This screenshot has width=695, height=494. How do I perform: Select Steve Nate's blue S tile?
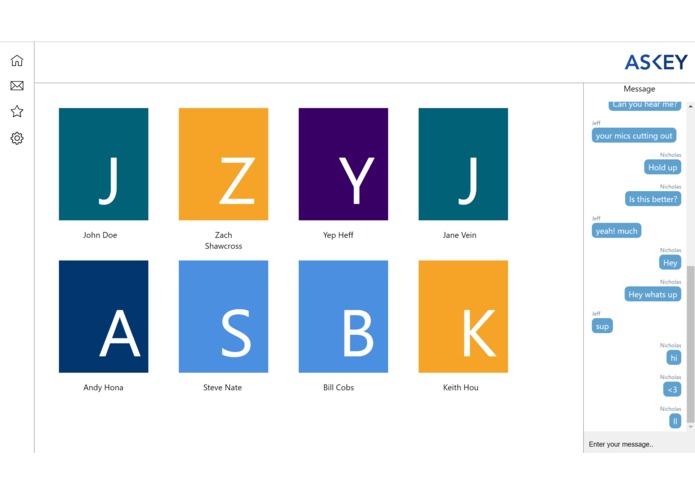click(x=223, y=316)
